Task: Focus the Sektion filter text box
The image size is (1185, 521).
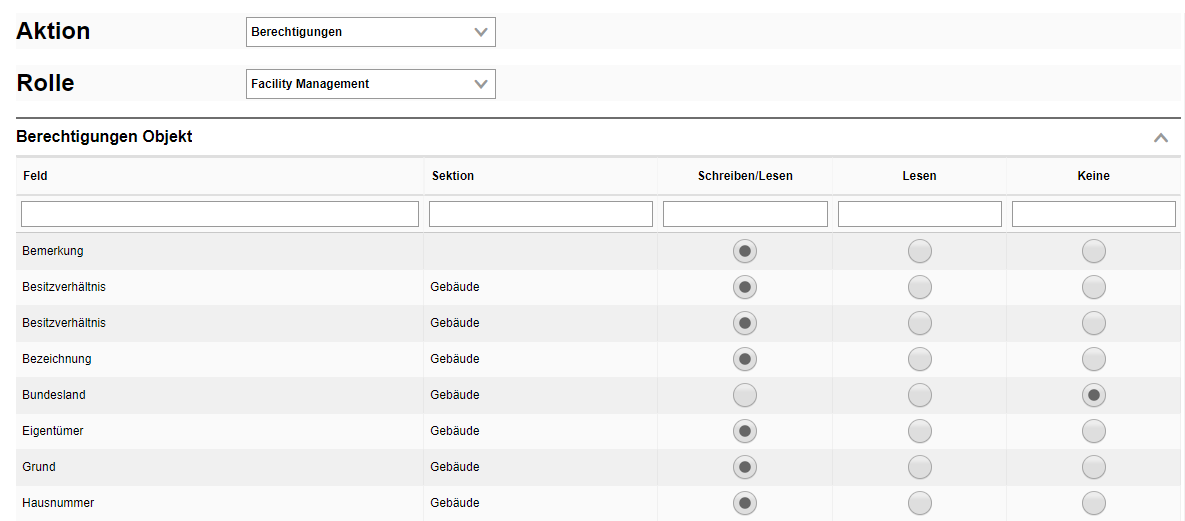Action: tap(540, 214)
